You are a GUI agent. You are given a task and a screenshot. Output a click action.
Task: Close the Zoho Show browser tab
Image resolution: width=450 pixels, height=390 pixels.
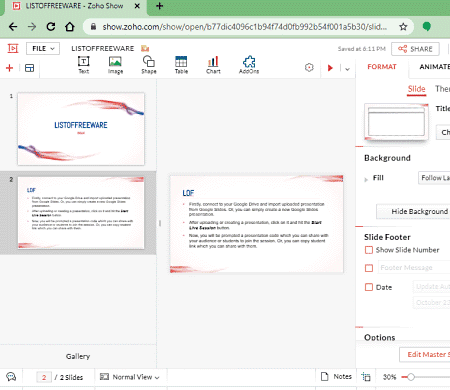click(x=137, y=6)
